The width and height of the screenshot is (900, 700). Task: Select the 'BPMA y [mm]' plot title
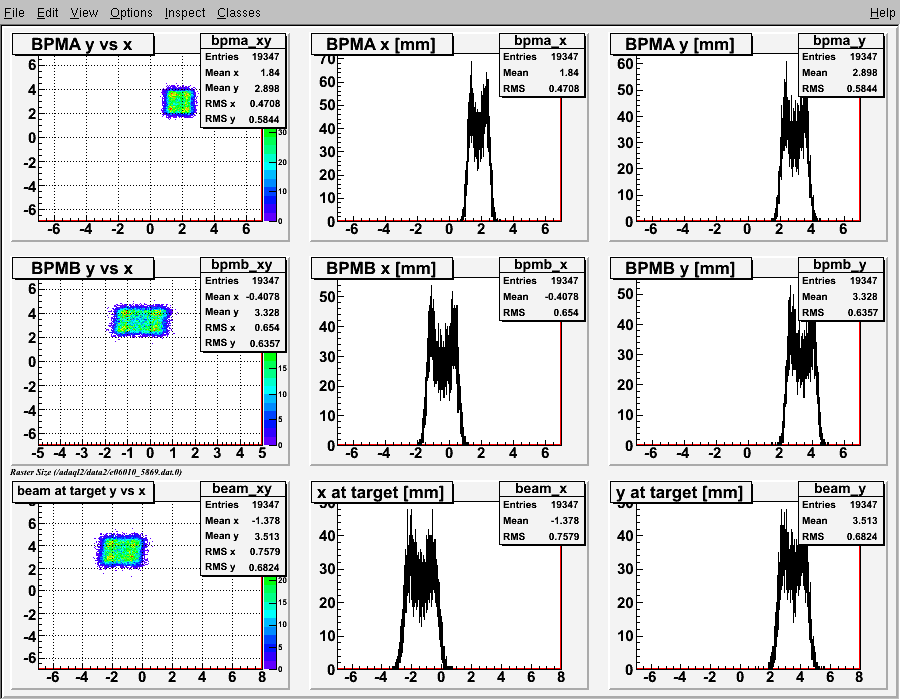pos(681,44)
